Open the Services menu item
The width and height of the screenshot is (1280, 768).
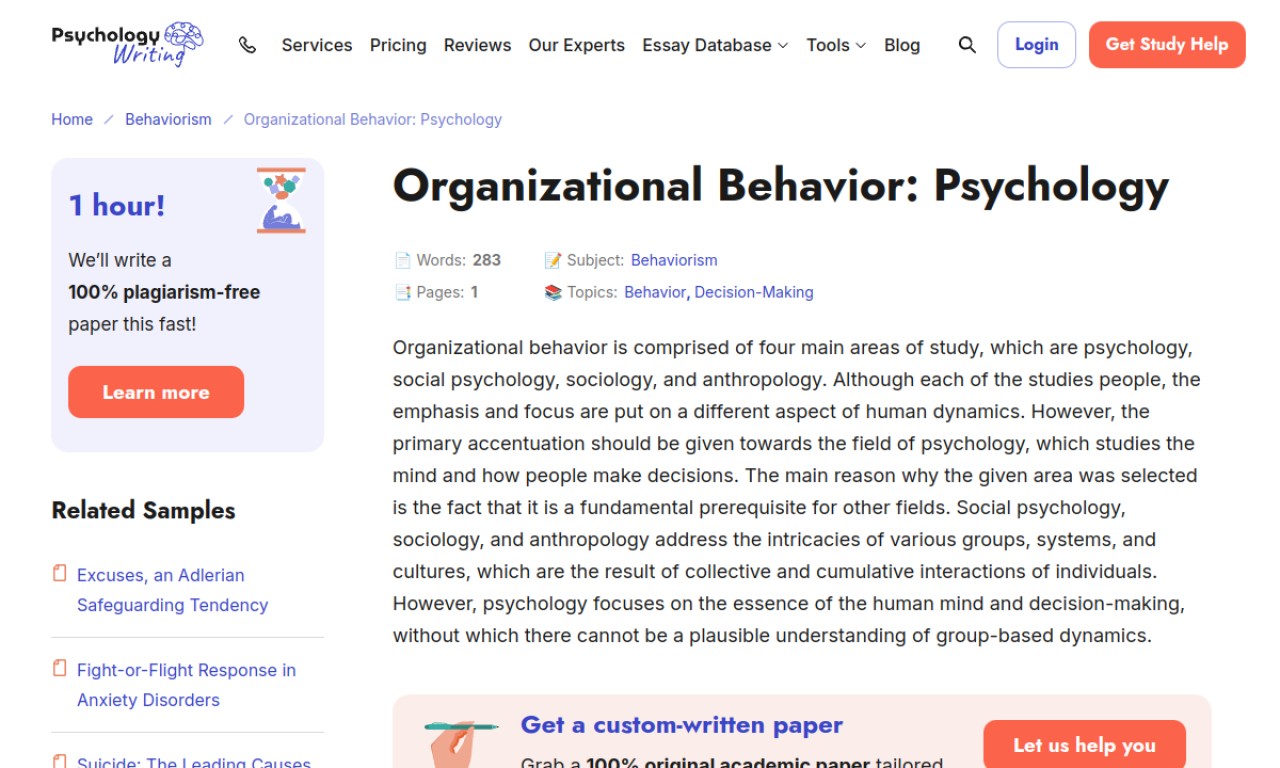click(317, 45)
